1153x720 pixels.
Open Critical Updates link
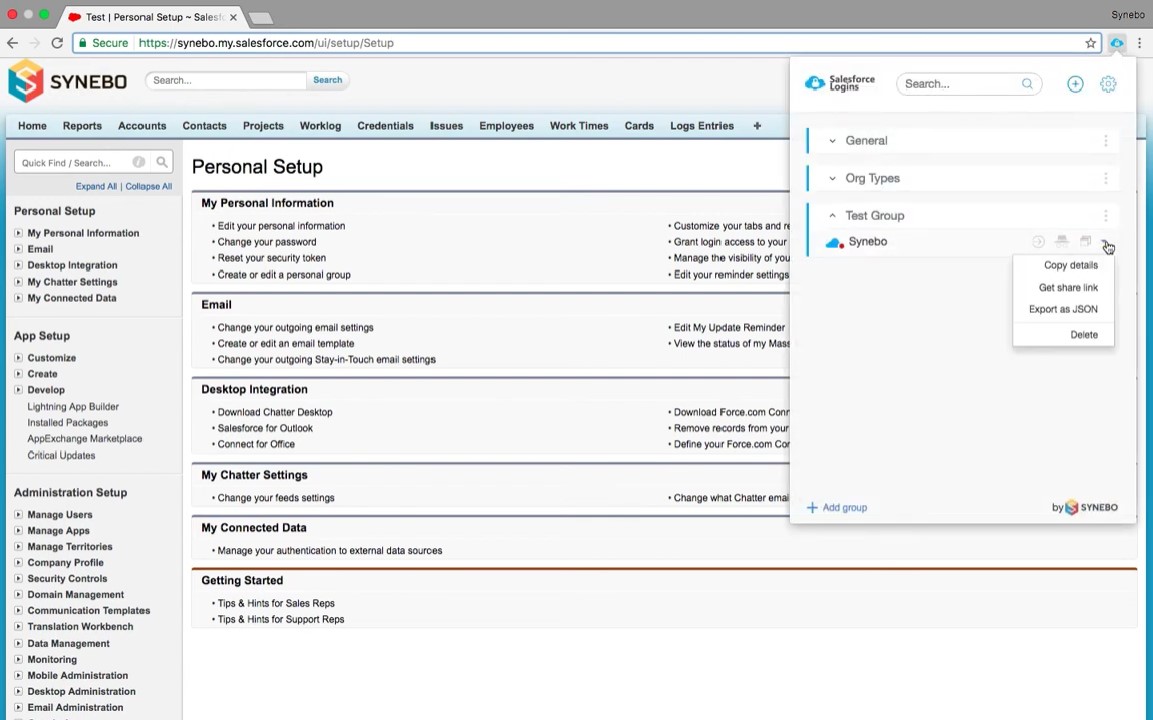tap(61, 455)
